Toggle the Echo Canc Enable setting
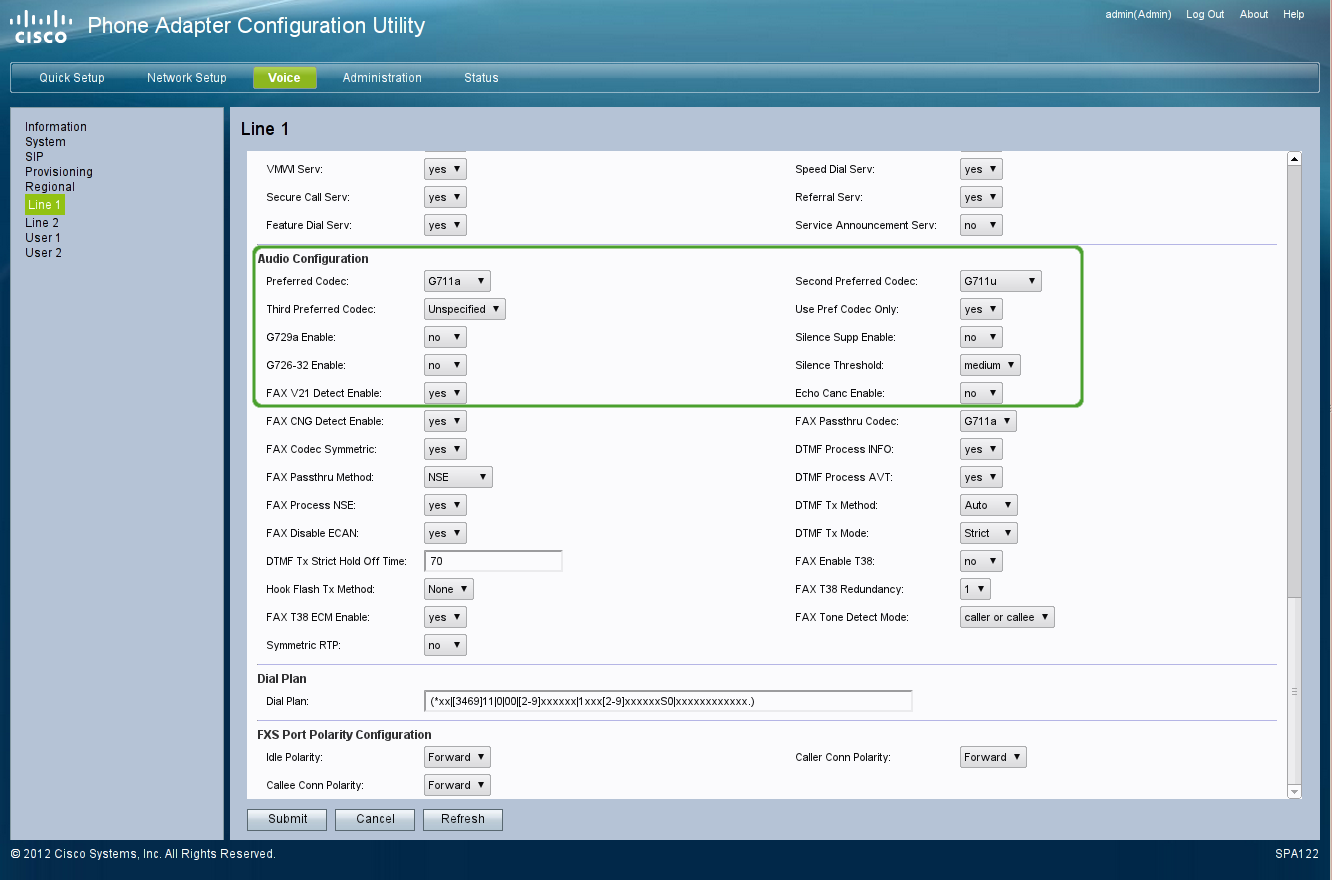This screenshot has height=880, width=1332. point(981,393)
